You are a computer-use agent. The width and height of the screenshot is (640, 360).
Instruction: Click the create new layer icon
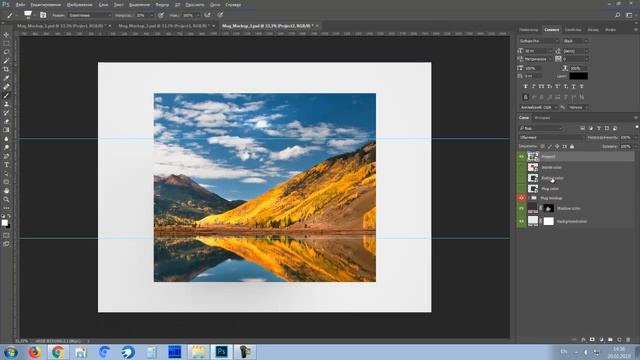pos(619,340)
